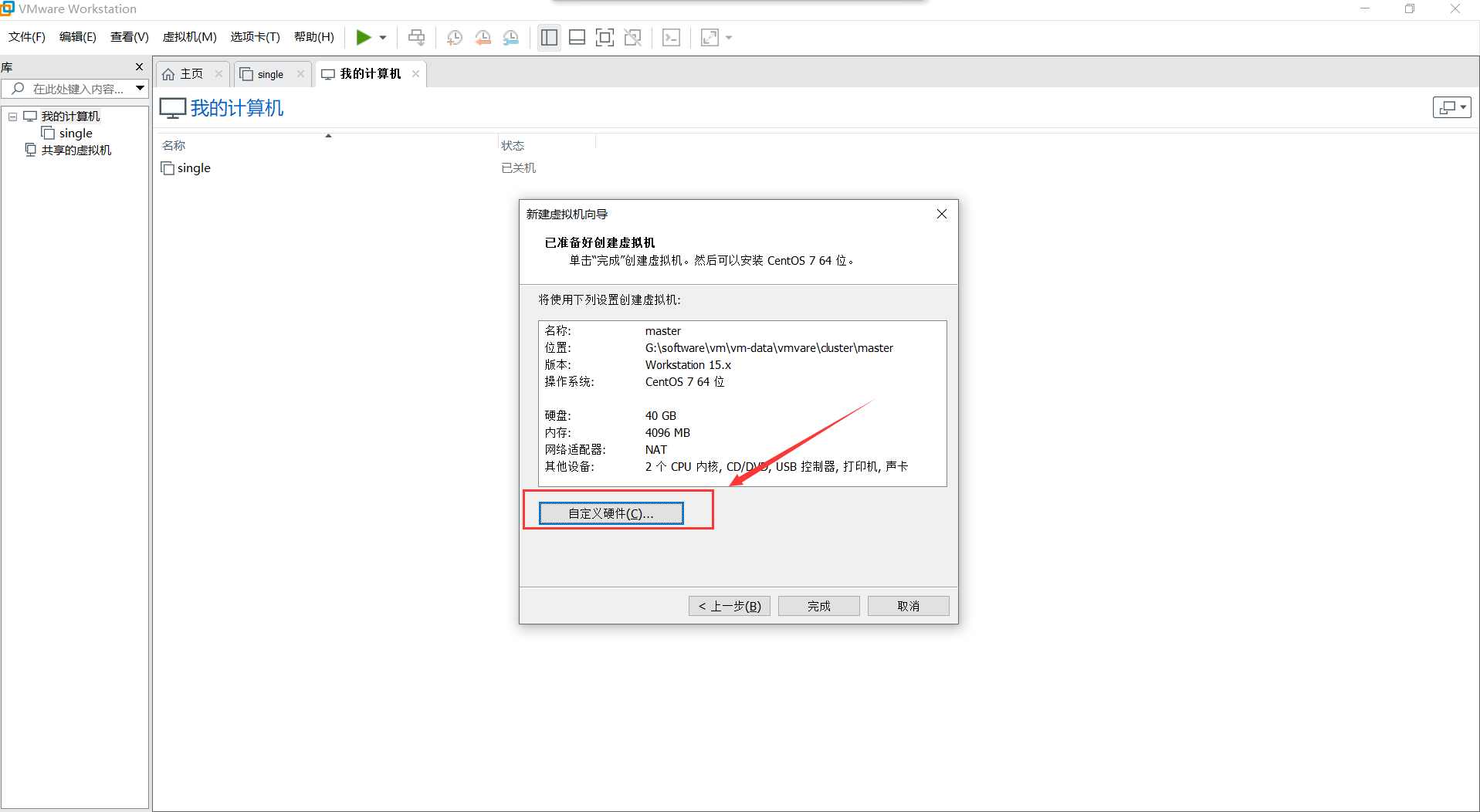Image resolution: width=1480 pixels, height=812 pixels.
Task: Click the Unity mode toolbar icon
Action: (x=633, y=37)
